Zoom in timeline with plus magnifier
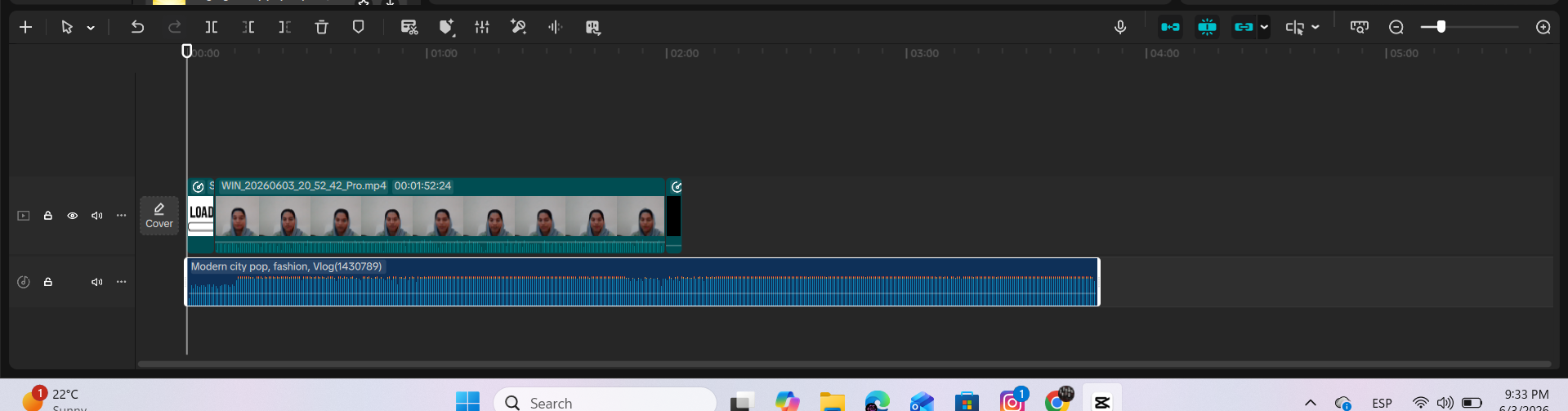Image resolution: width=1568 pixels, height=411 pixels. pos(1543,28)
